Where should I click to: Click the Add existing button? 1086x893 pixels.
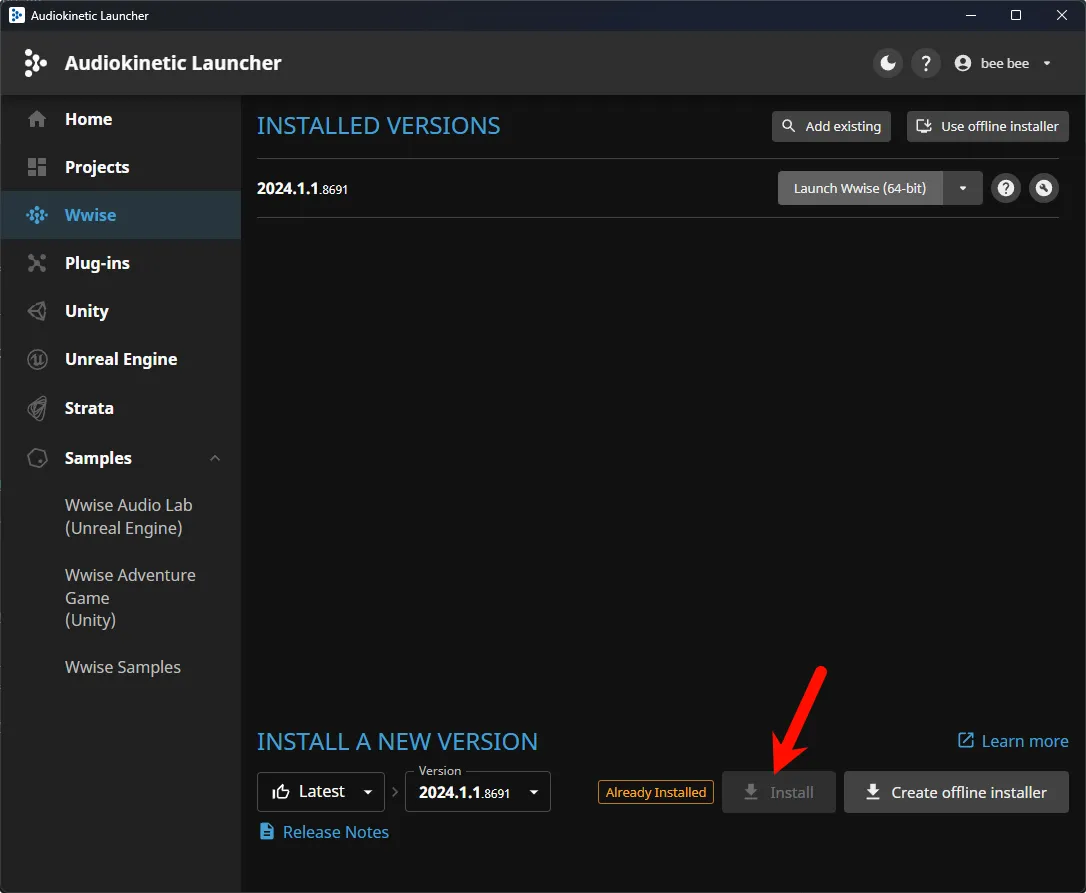point(831,126)
